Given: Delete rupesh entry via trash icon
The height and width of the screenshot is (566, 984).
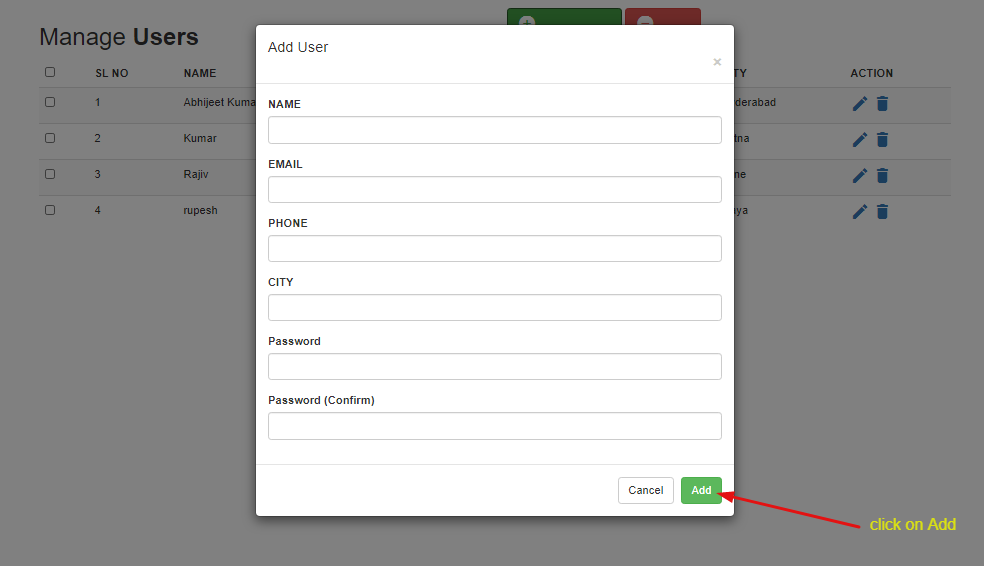Looking at the screenshot, I should [x=882, y=211].
